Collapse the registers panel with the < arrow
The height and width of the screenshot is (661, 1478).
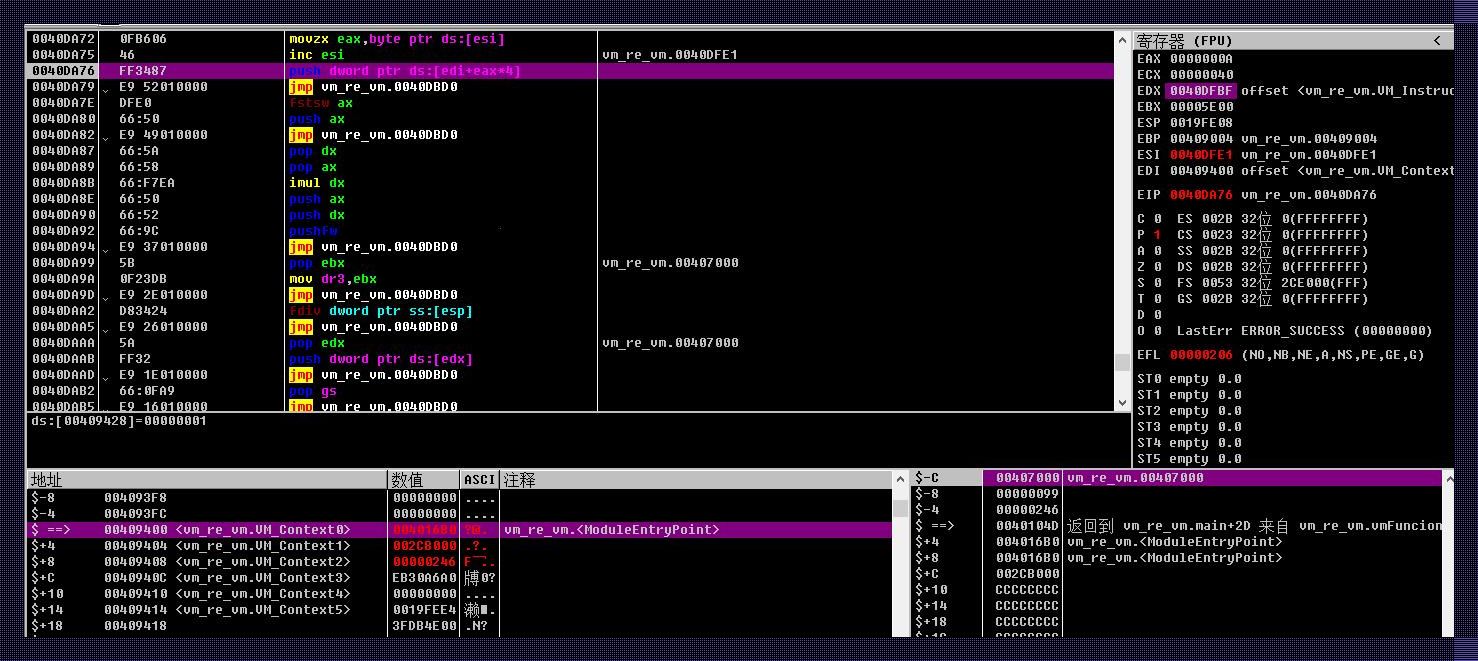pyautogui.click(x=1437, y=41)
